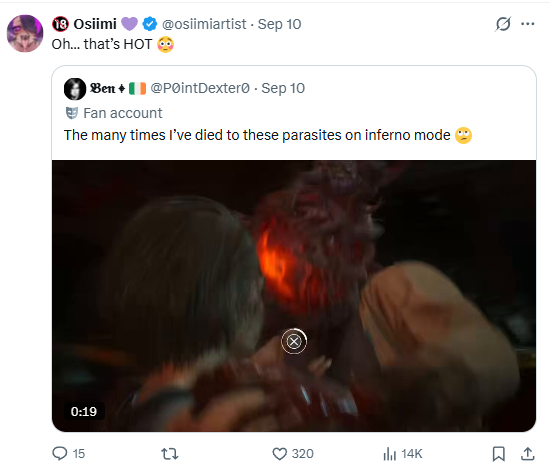The image size is (550, 467).
Task: Open Ben's quoted profile avatar
Action: [x=75, y=89]
